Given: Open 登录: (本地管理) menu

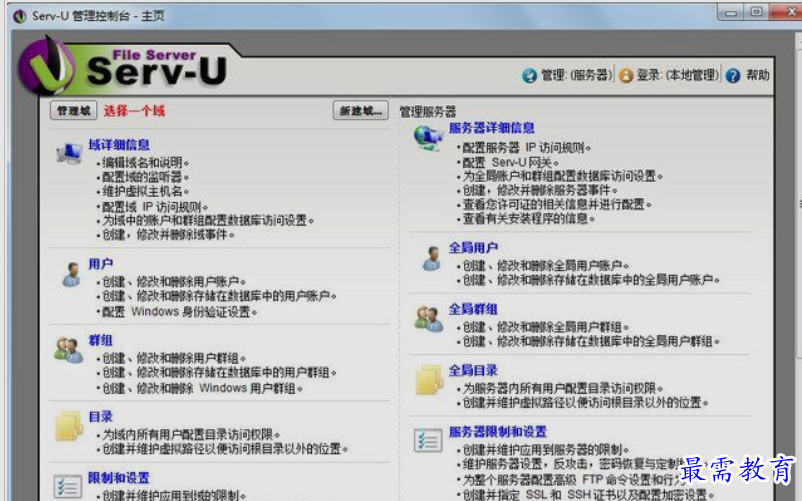Looking at the screenshot, I should (678, 76).
